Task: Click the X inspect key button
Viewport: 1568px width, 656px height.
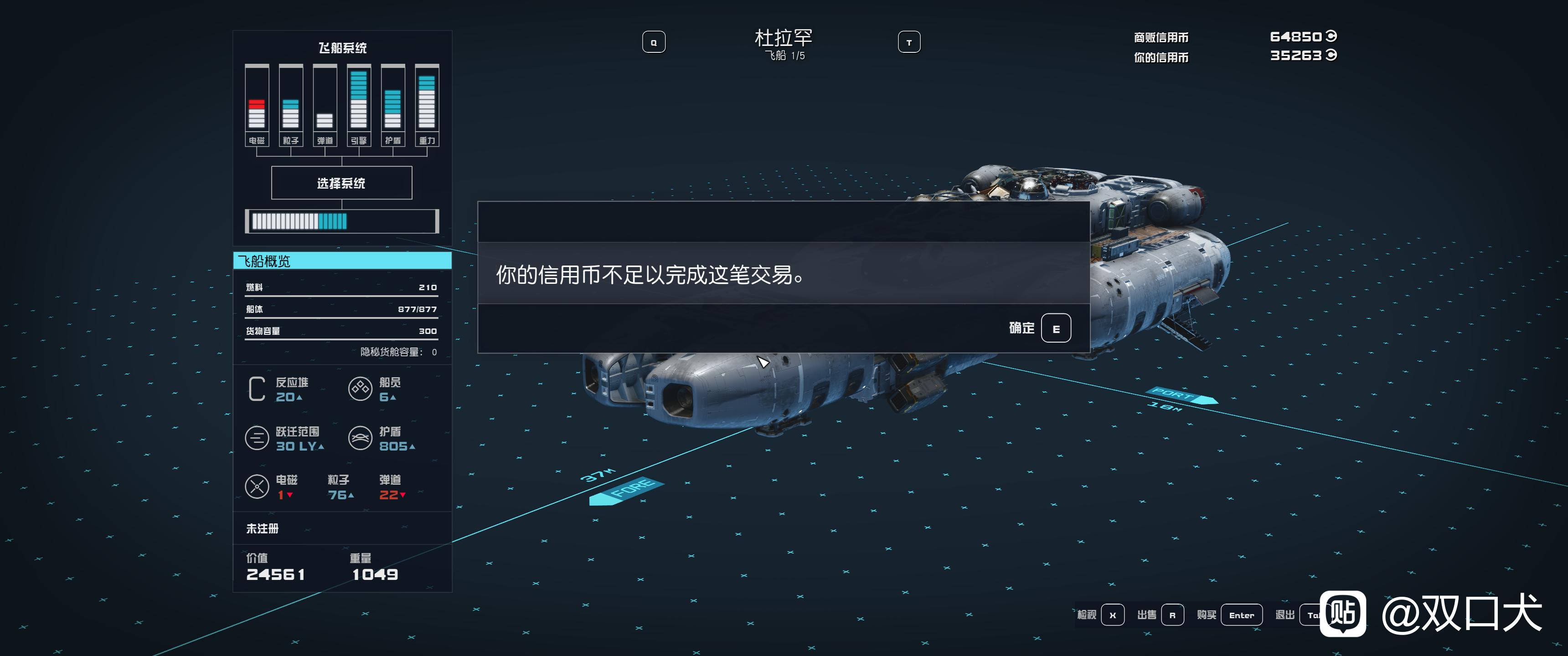Action: click(x=1112, y=615)
